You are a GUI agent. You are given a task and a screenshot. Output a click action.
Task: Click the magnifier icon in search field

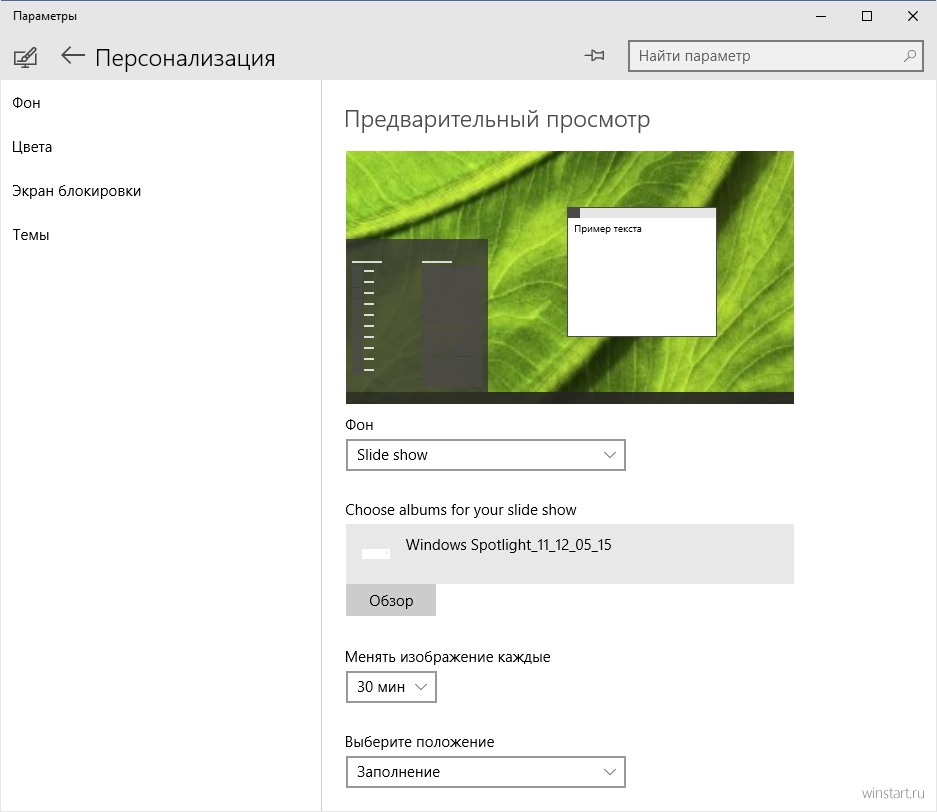tap(910, 56)
